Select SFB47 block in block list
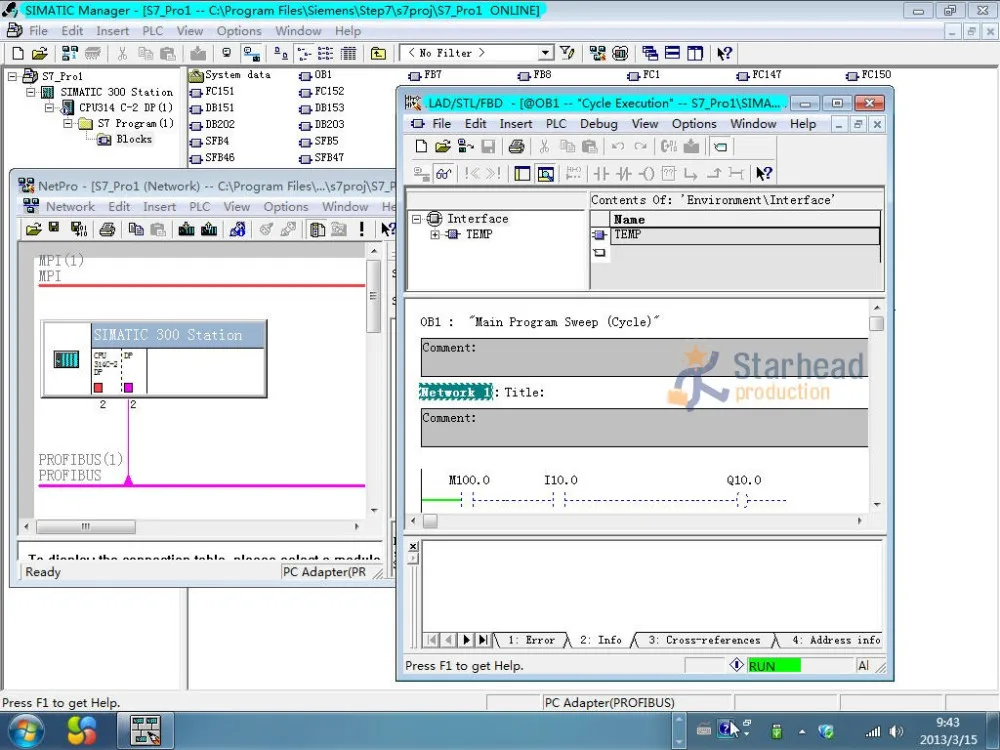 [x=322, y=158]
